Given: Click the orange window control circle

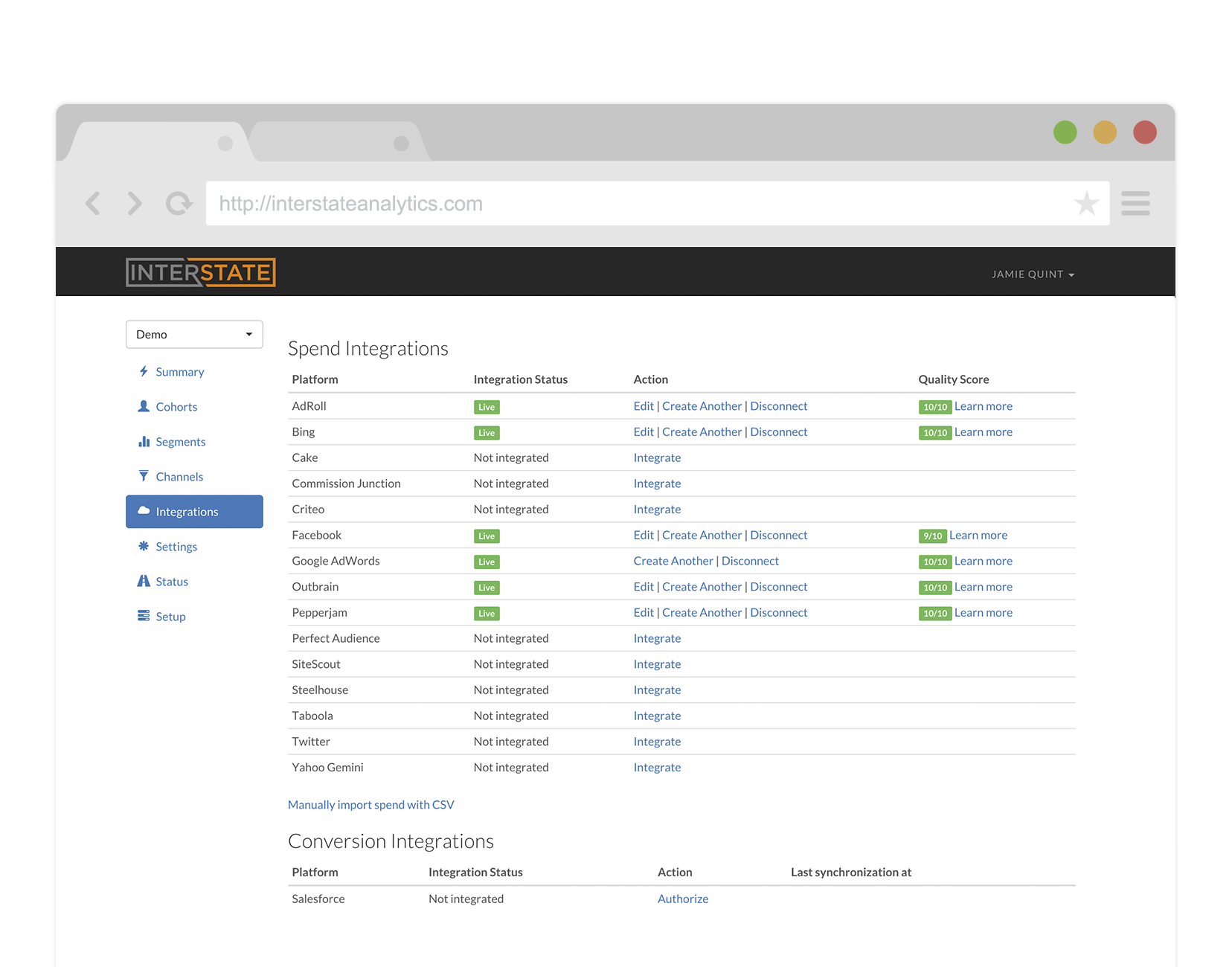Looking at the screenshot, I should (1105, 132).
